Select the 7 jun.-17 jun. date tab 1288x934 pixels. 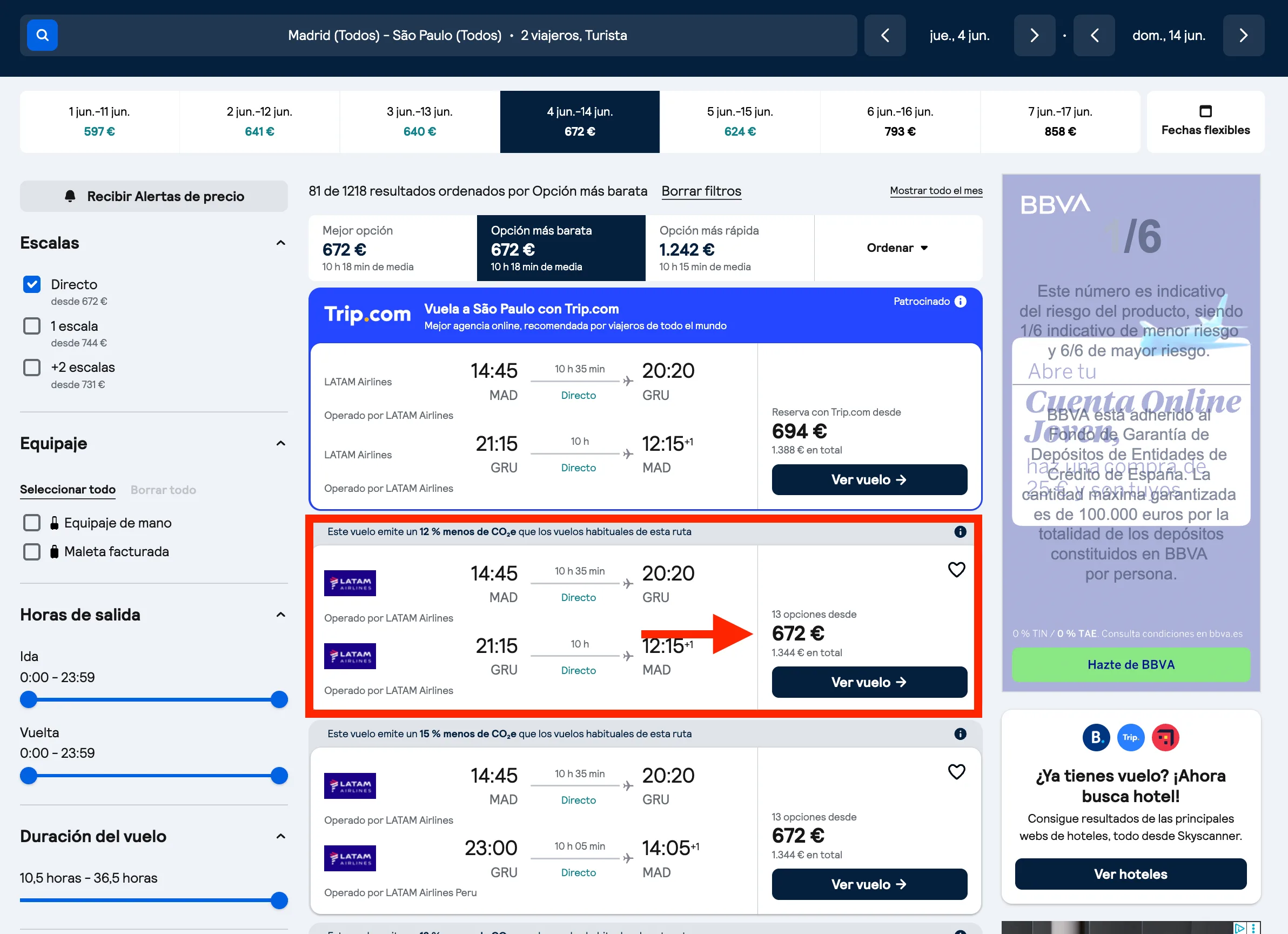point(1060,122)
